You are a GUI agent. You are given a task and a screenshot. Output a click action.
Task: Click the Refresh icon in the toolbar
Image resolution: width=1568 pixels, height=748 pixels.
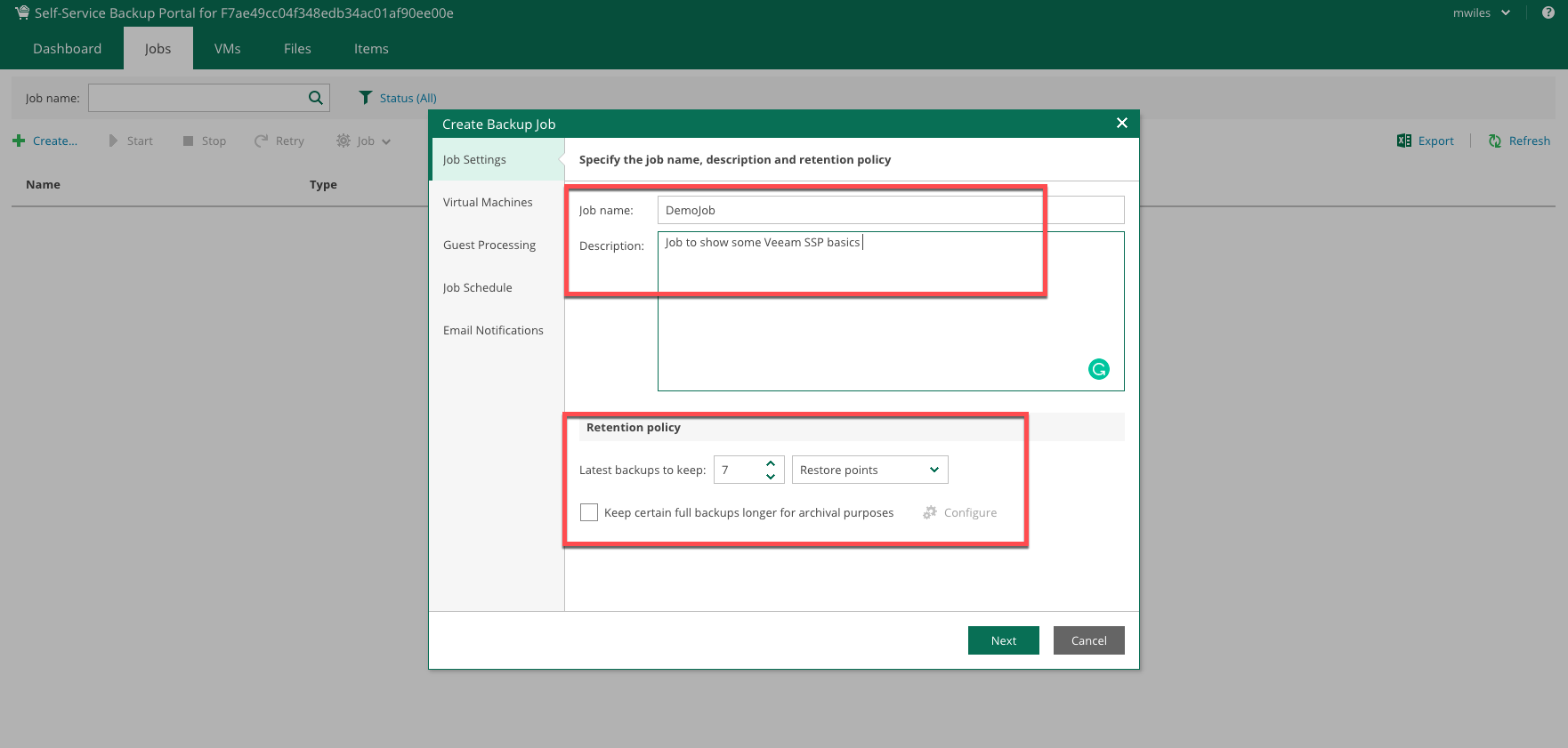pos(1495,141)
